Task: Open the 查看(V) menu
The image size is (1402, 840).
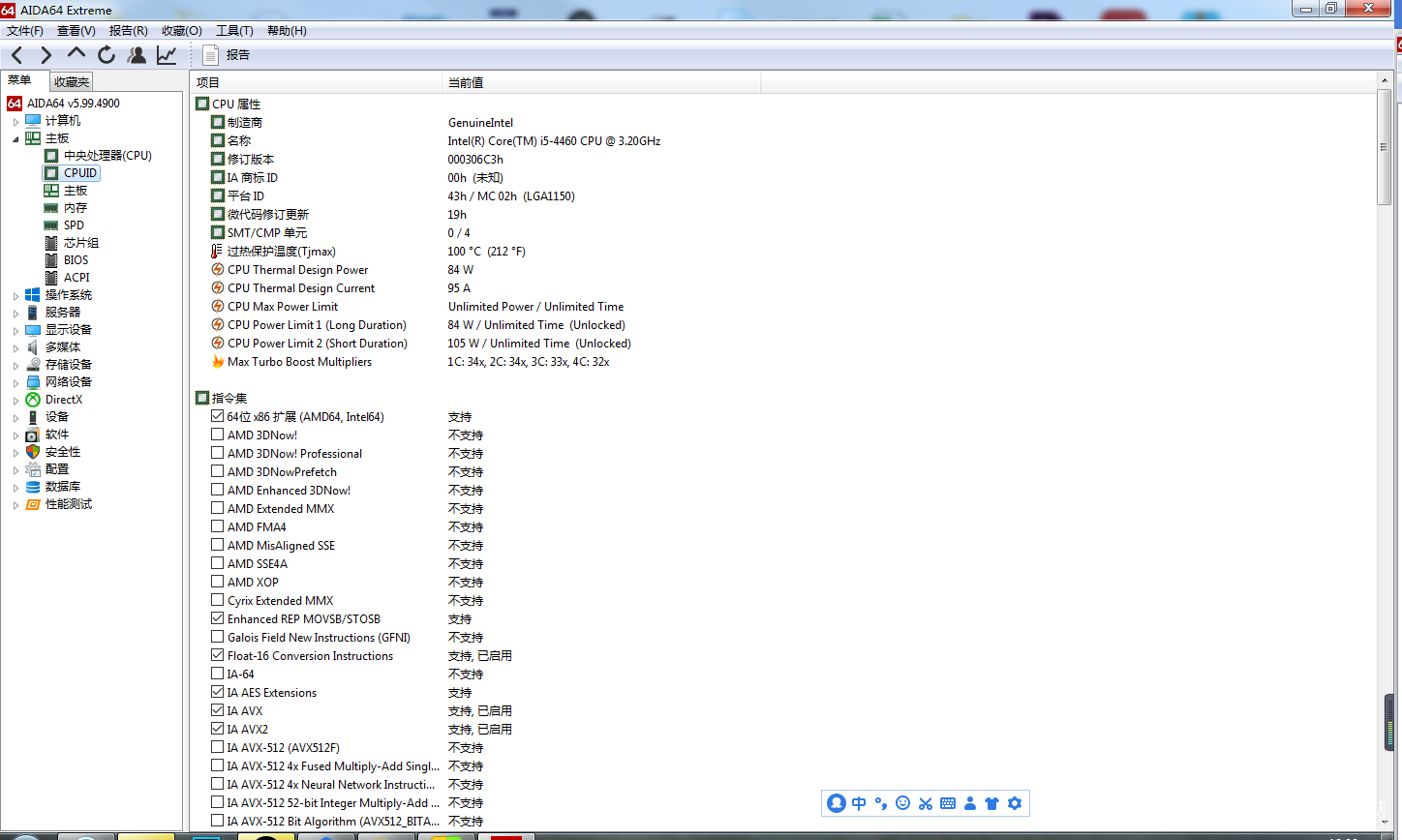Action: tap(76, 31)
